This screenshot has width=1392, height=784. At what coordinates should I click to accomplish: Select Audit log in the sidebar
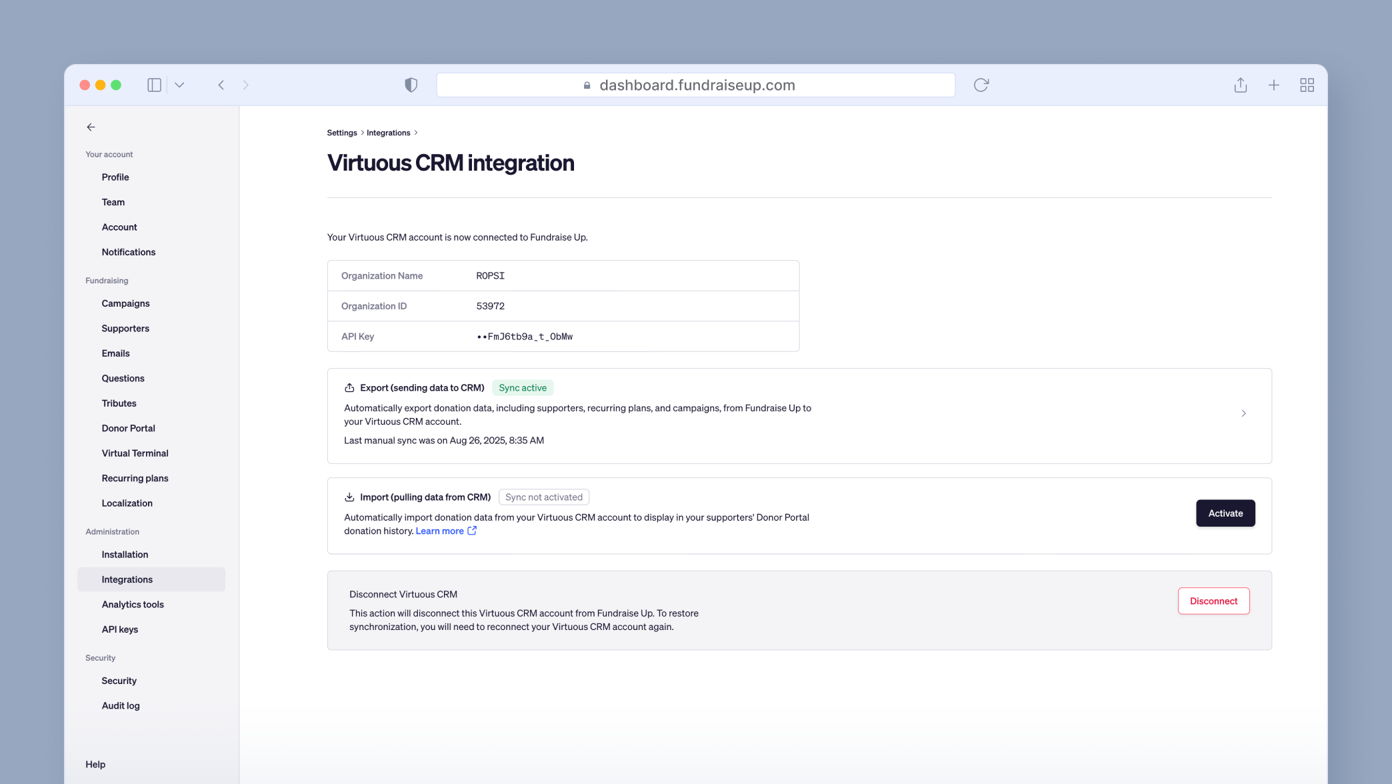[120, 705]
